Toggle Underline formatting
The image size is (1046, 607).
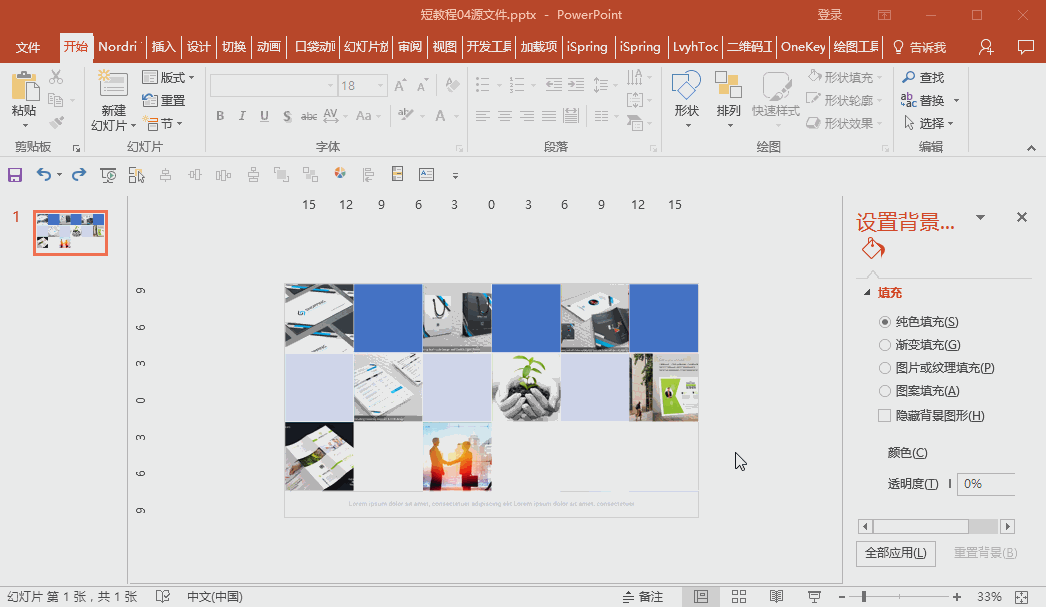264,116
